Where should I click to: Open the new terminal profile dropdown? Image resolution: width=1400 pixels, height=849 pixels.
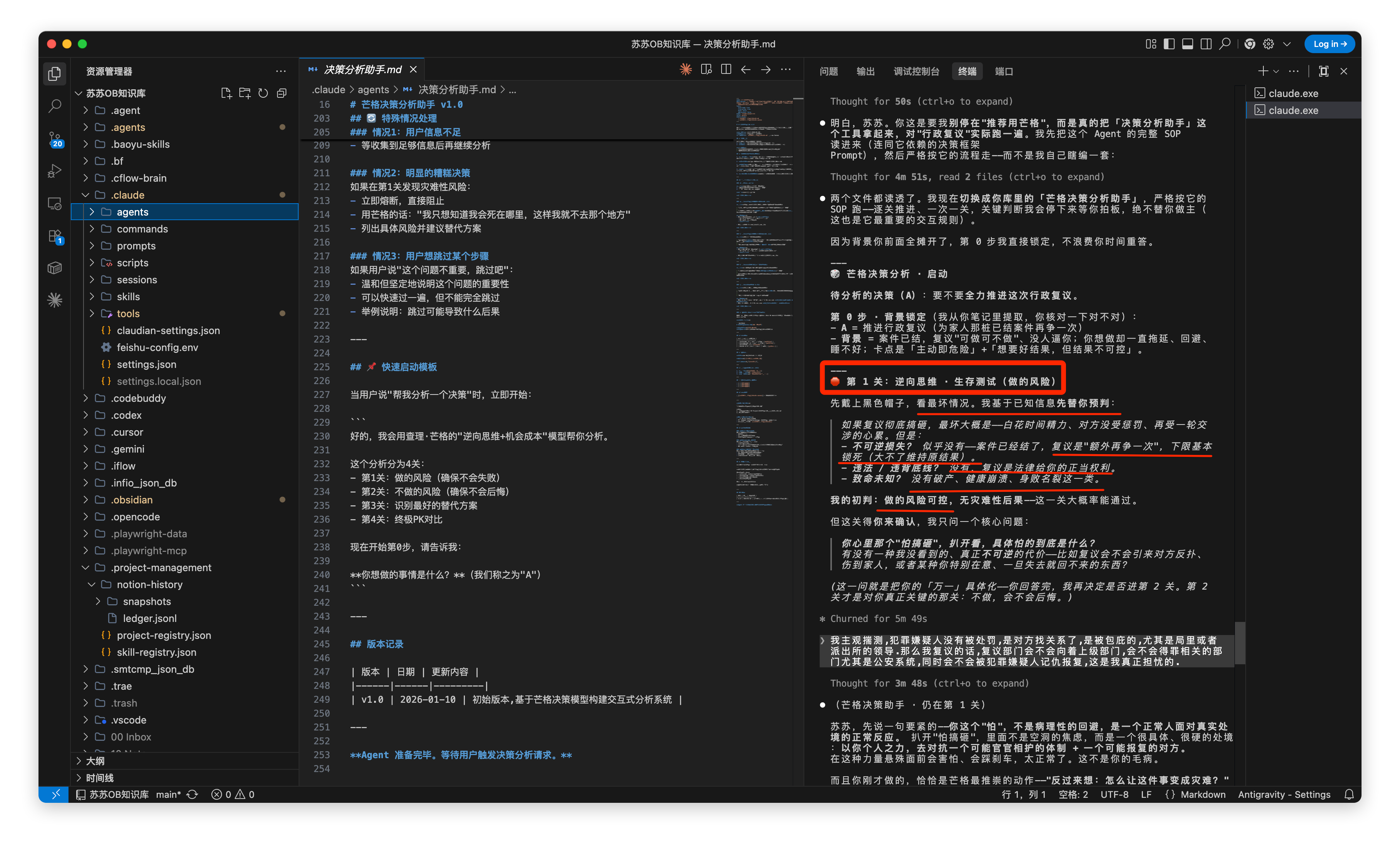click(x=1277, y=71)
